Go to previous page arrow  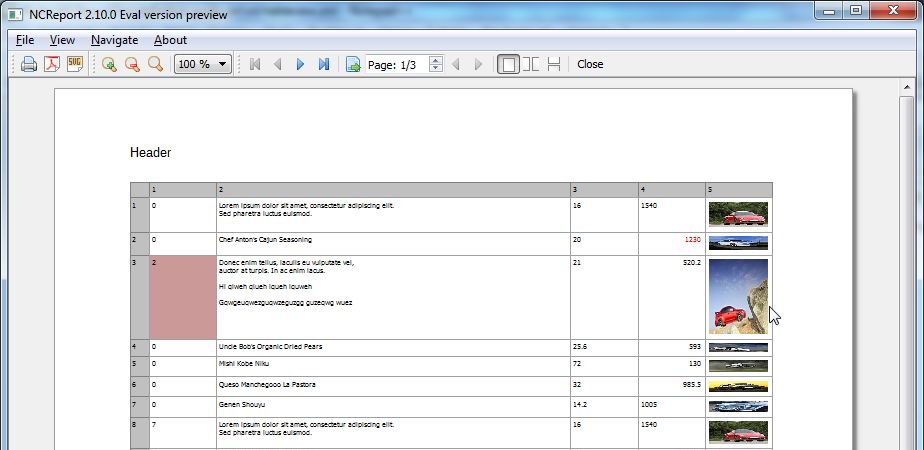[x=278, y=64]
